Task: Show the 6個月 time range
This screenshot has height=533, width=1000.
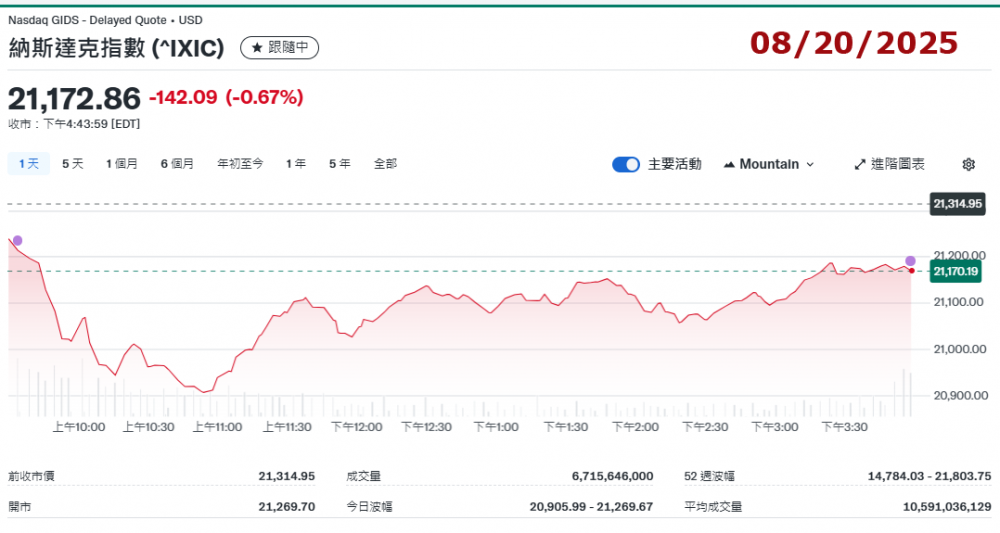Action: coord(177,164)
